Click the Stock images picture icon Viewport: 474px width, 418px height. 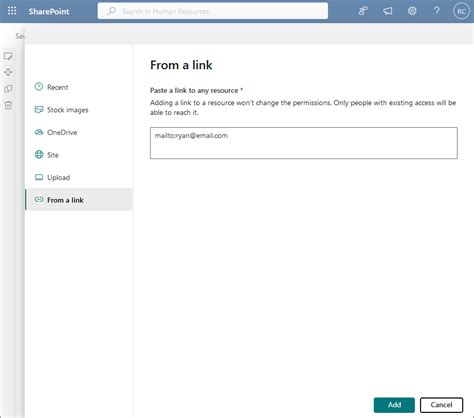point(39,109)
